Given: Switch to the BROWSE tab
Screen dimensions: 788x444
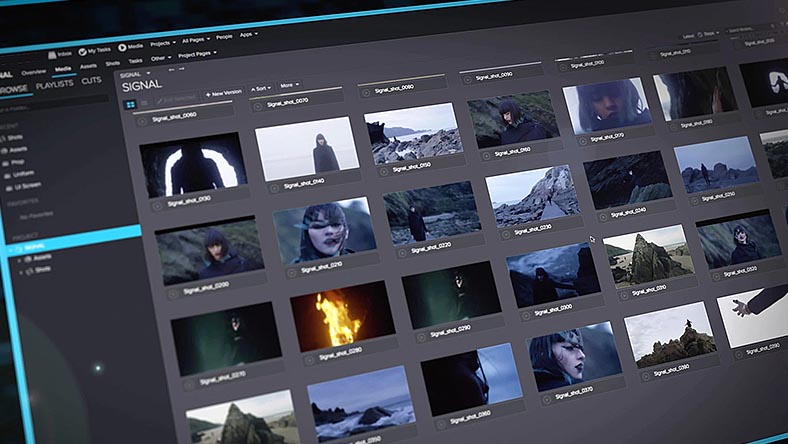Looking at the screenshot, I should [14, 90].
